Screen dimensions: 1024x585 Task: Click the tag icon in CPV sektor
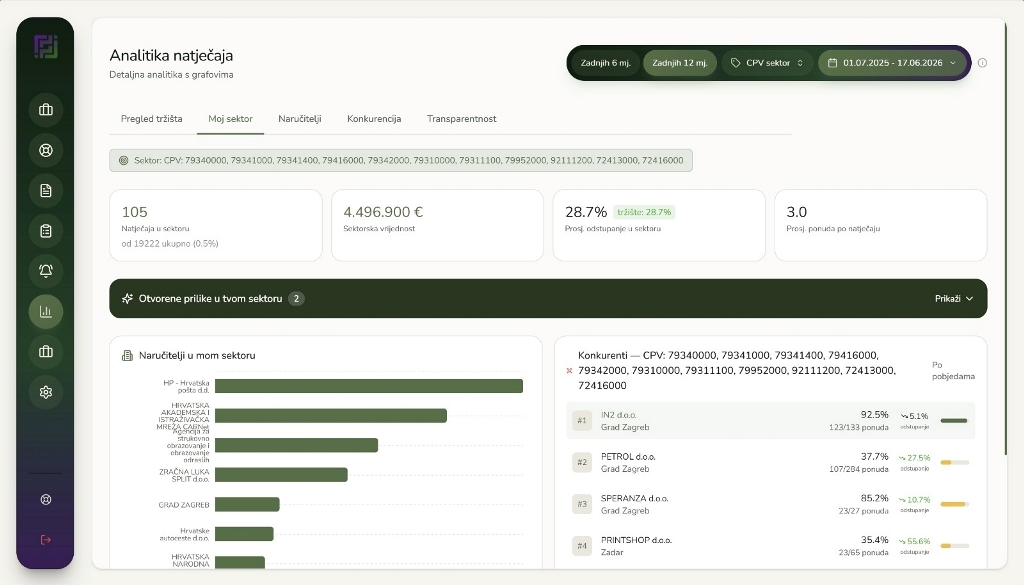click(x=735, y=63)
